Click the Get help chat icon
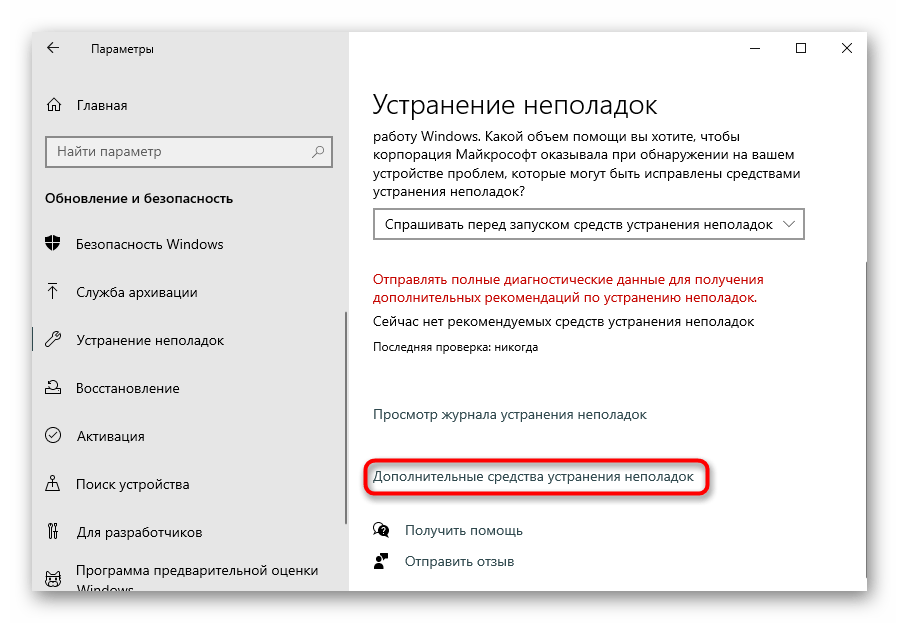Viewport: 899px width, 623px height. pyautogui.click(x=381, y=530)
